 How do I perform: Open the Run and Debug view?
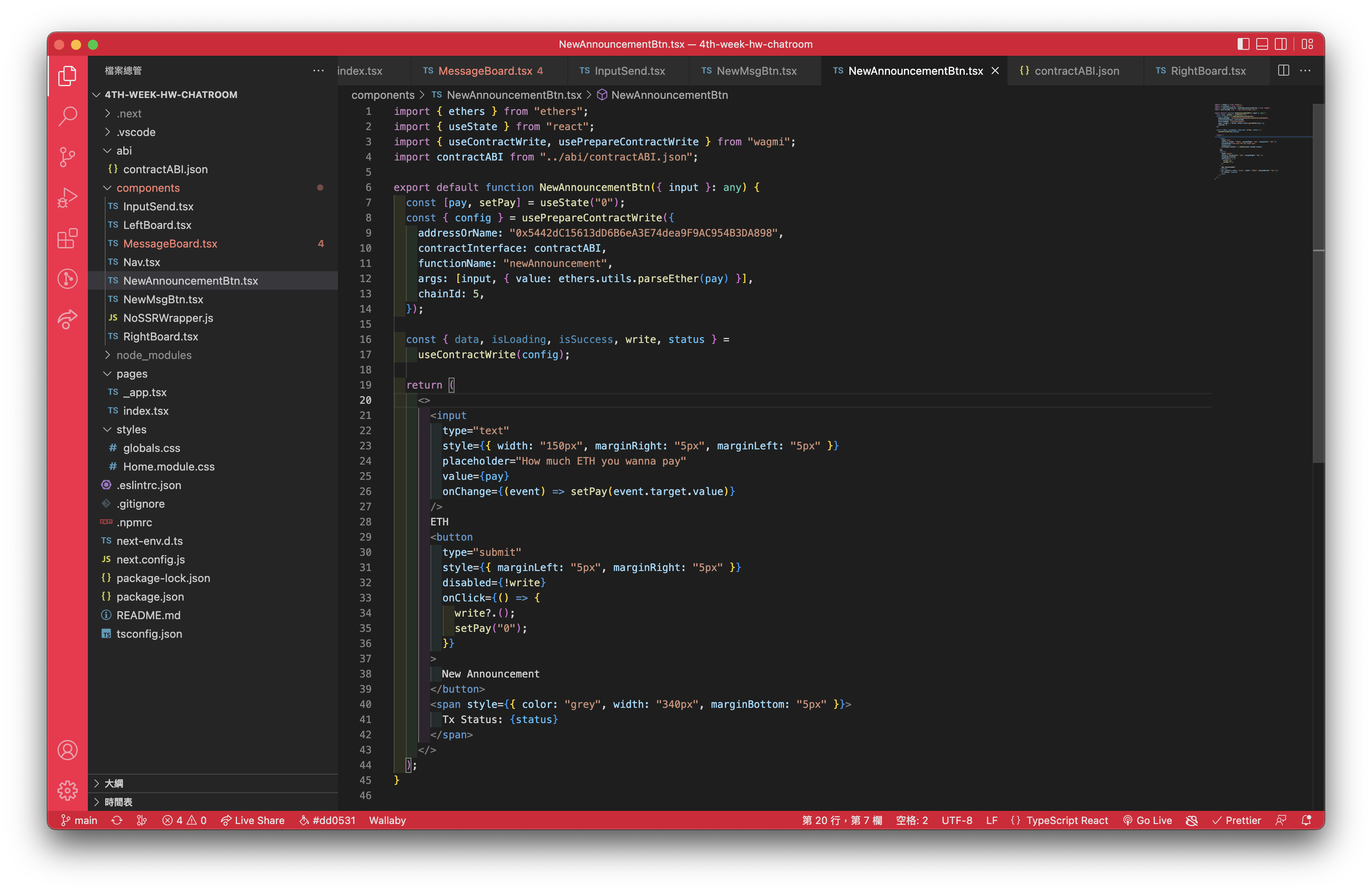[68, 198]
